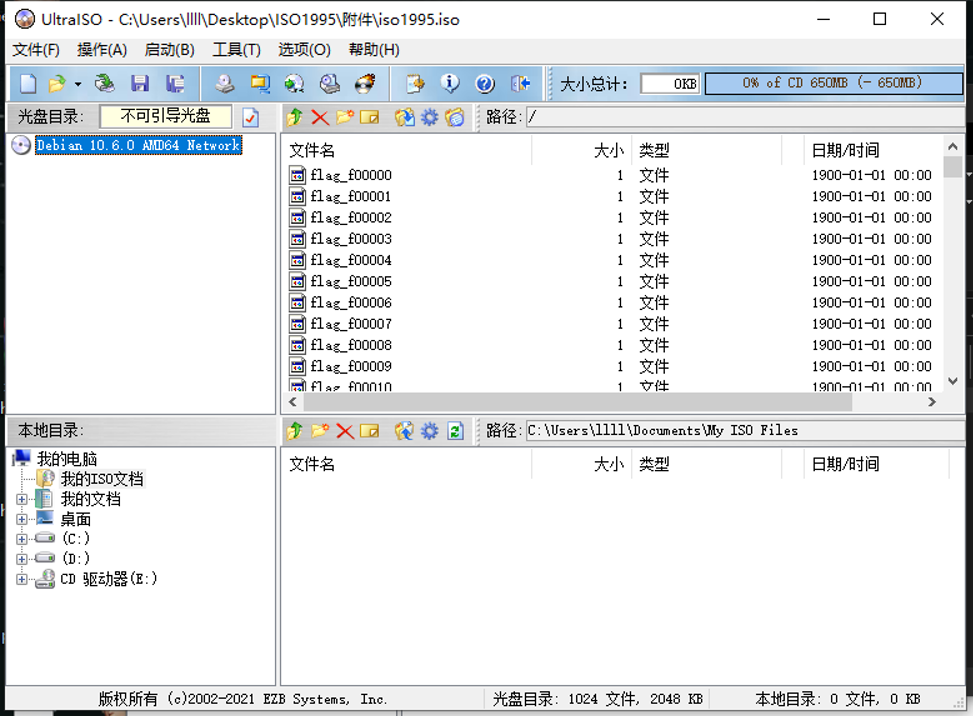Viewport: 973px width, 716px height.
Task: Click the Save As toolbar icon
Action: tap(176, 84)
